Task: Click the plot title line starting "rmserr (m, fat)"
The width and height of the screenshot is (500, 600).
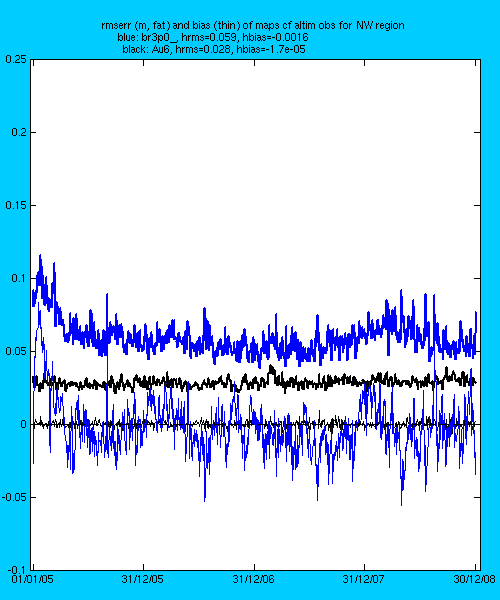Action: [252, 26]
